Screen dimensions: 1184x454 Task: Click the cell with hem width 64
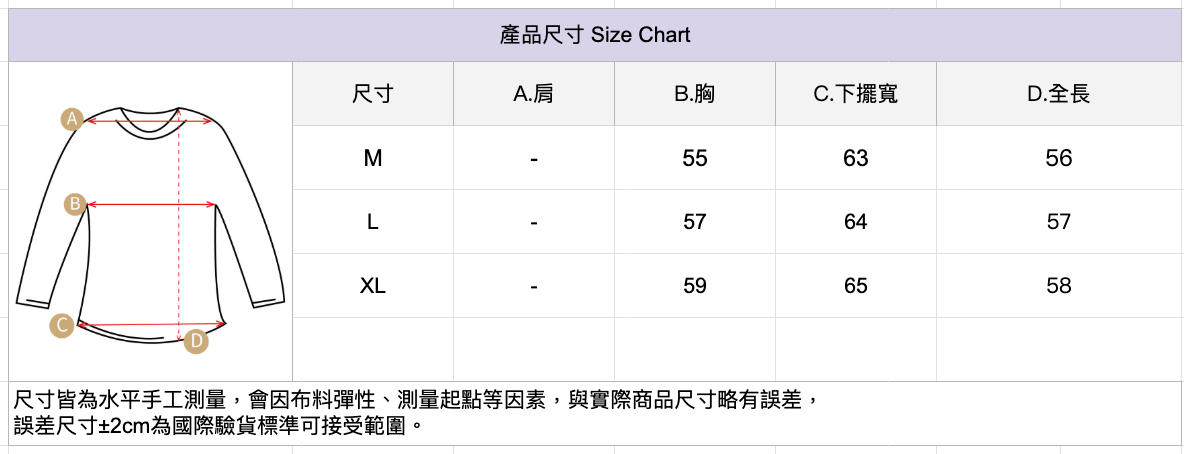856,222
